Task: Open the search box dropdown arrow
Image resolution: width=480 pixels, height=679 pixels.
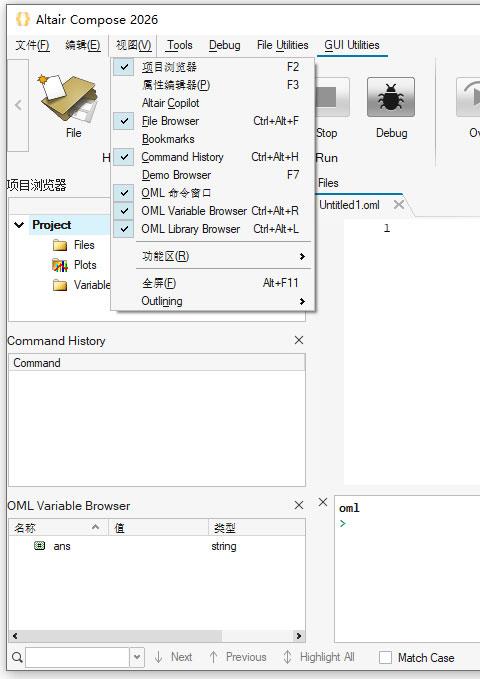Action: [x=137, y=657]
